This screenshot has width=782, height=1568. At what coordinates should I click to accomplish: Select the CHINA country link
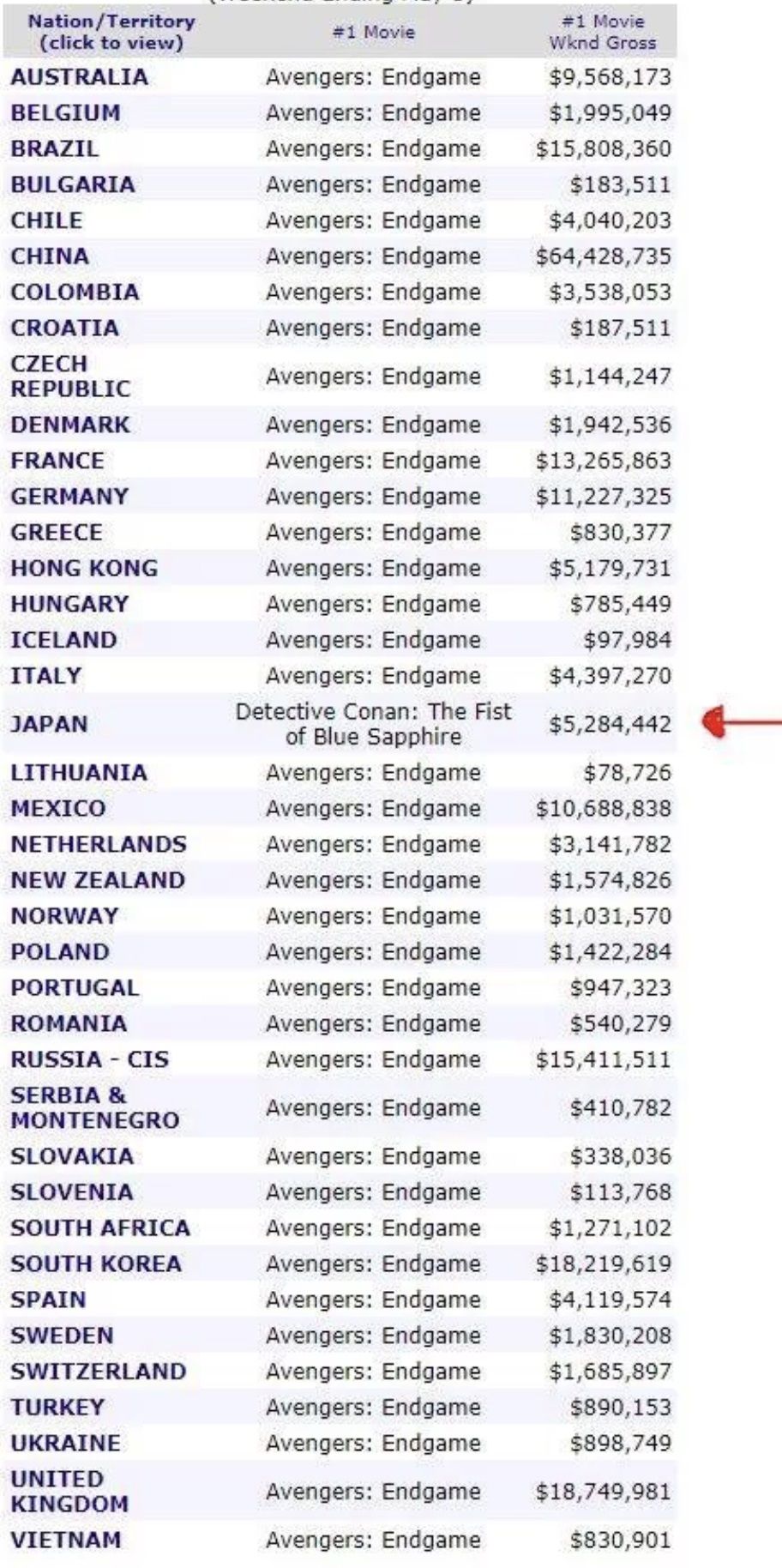coord(50,256)
